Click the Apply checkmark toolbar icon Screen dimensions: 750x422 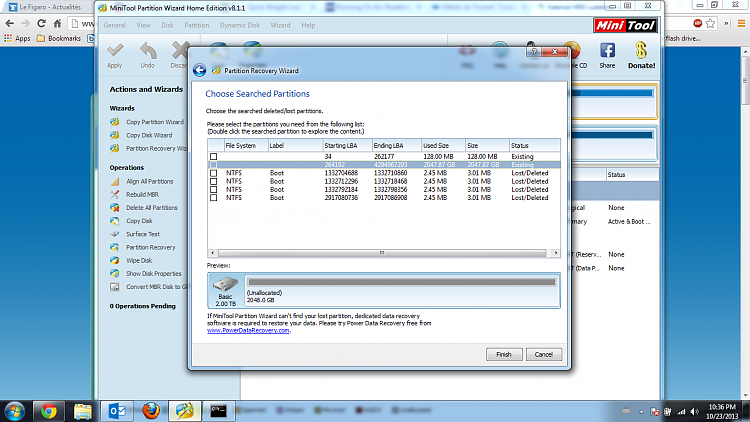coord(115,50)
